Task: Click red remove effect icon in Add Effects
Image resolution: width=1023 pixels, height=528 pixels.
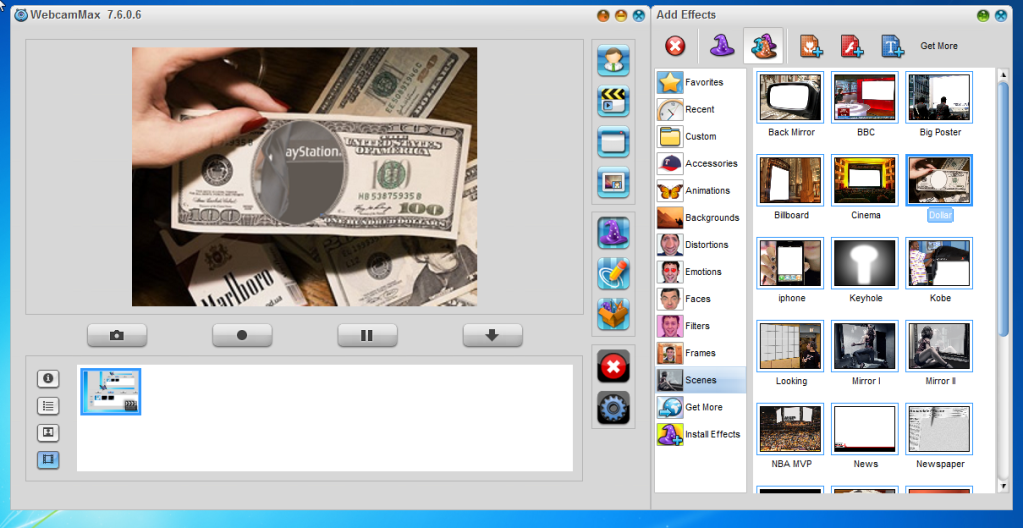Action: point(675,46)
